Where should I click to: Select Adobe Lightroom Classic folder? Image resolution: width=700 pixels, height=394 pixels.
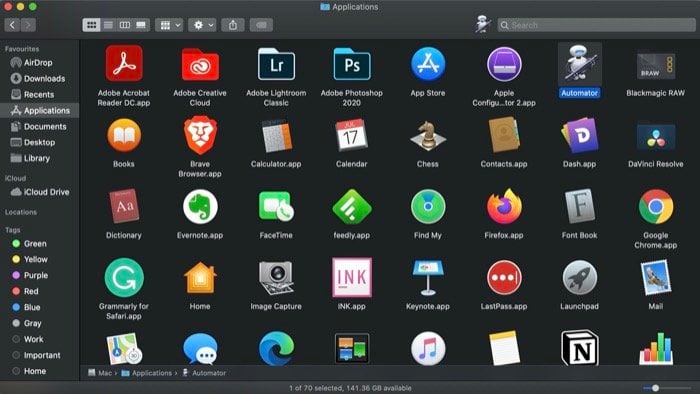click(276, 64)
